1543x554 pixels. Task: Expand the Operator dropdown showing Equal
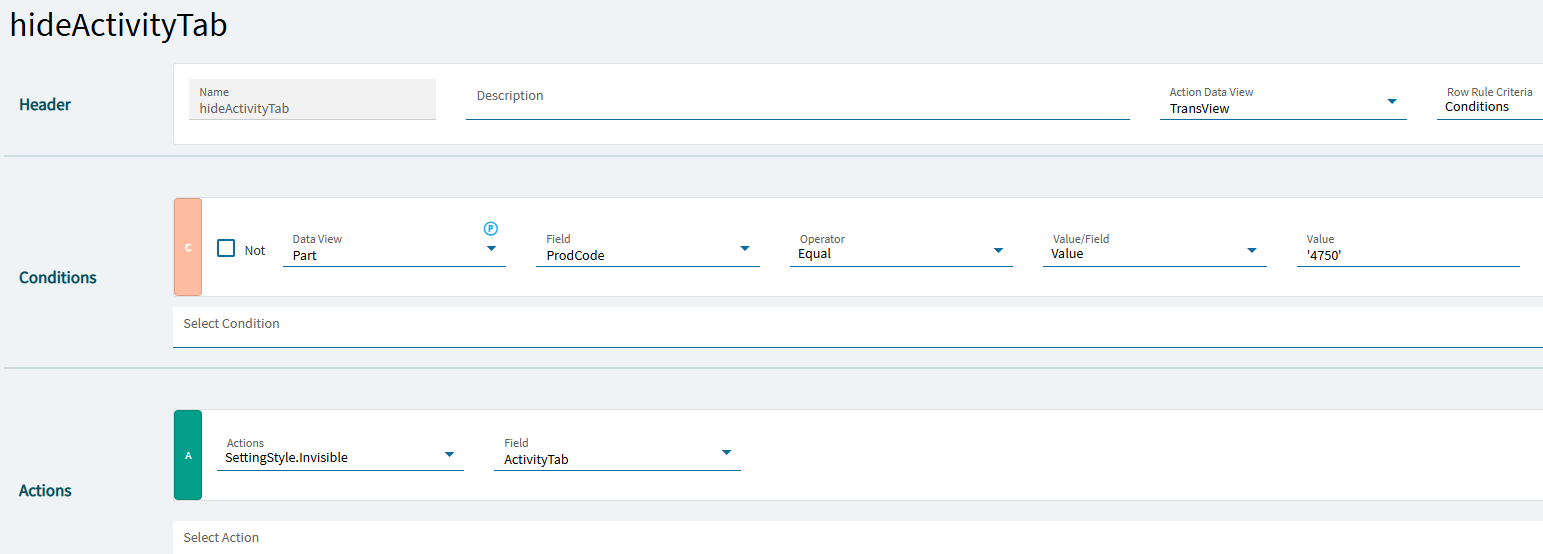[x=998, y=250]
